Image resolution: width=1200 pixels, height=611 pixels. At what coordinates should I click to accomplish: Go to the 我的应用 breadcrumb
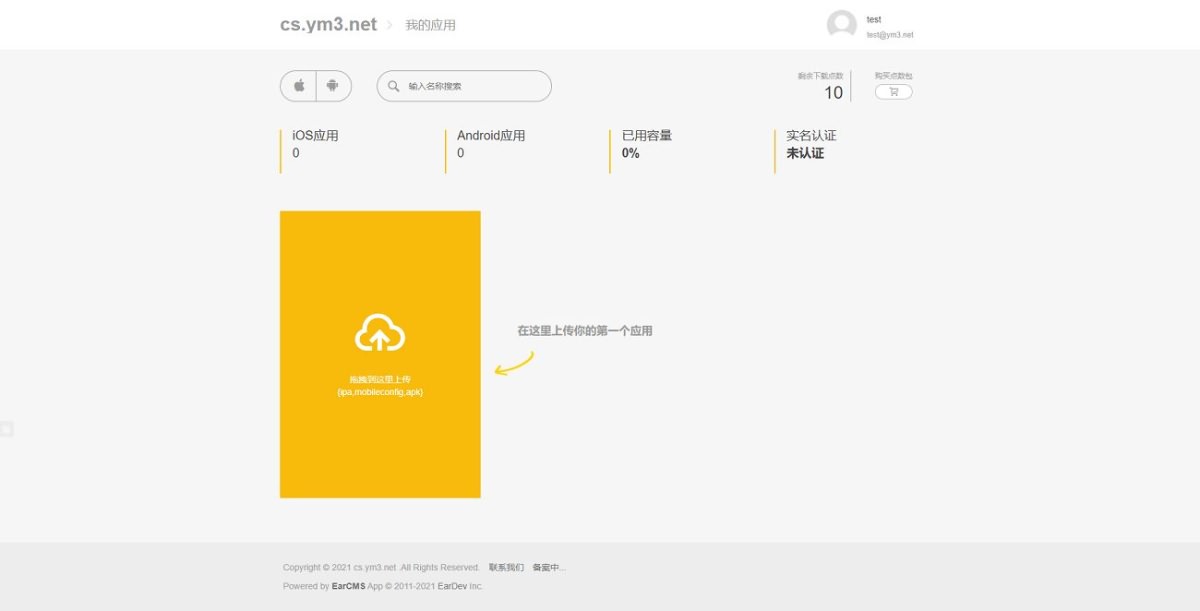point(430,25)
